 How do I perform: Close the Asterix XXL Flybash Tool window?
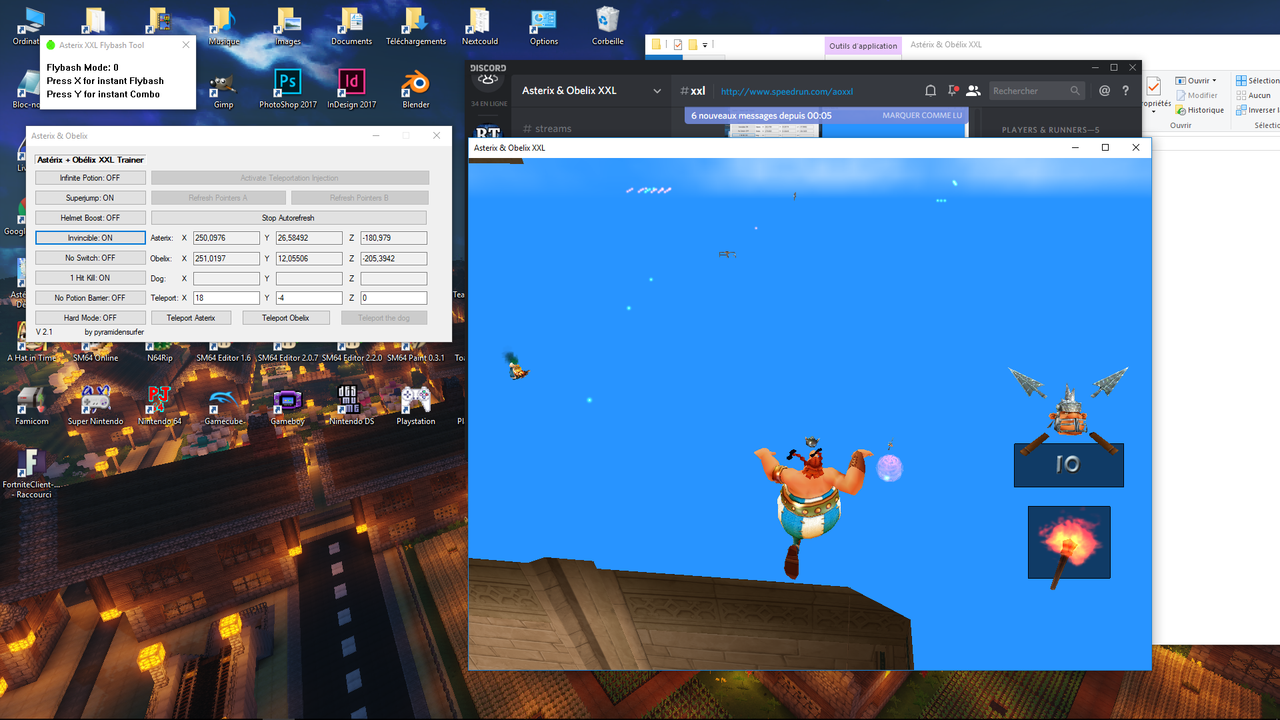186,45
